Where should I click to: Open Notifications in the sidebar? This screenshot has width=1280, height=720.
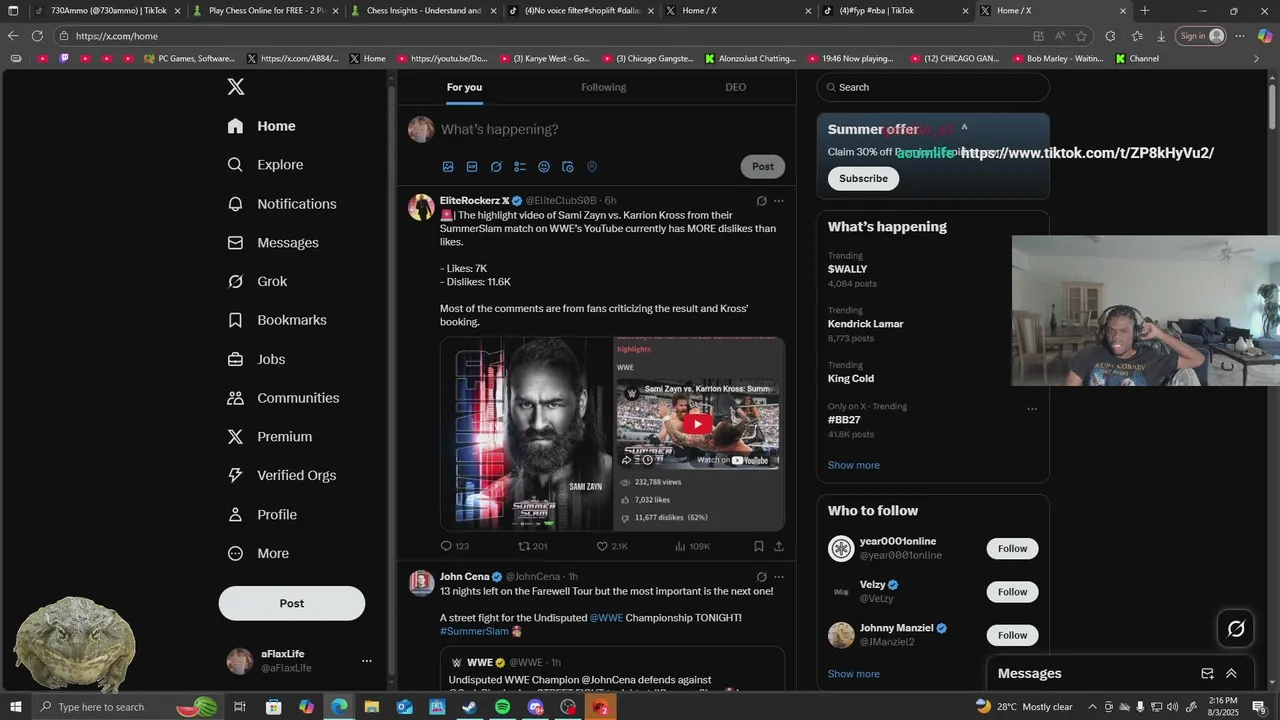click(282, 204)
